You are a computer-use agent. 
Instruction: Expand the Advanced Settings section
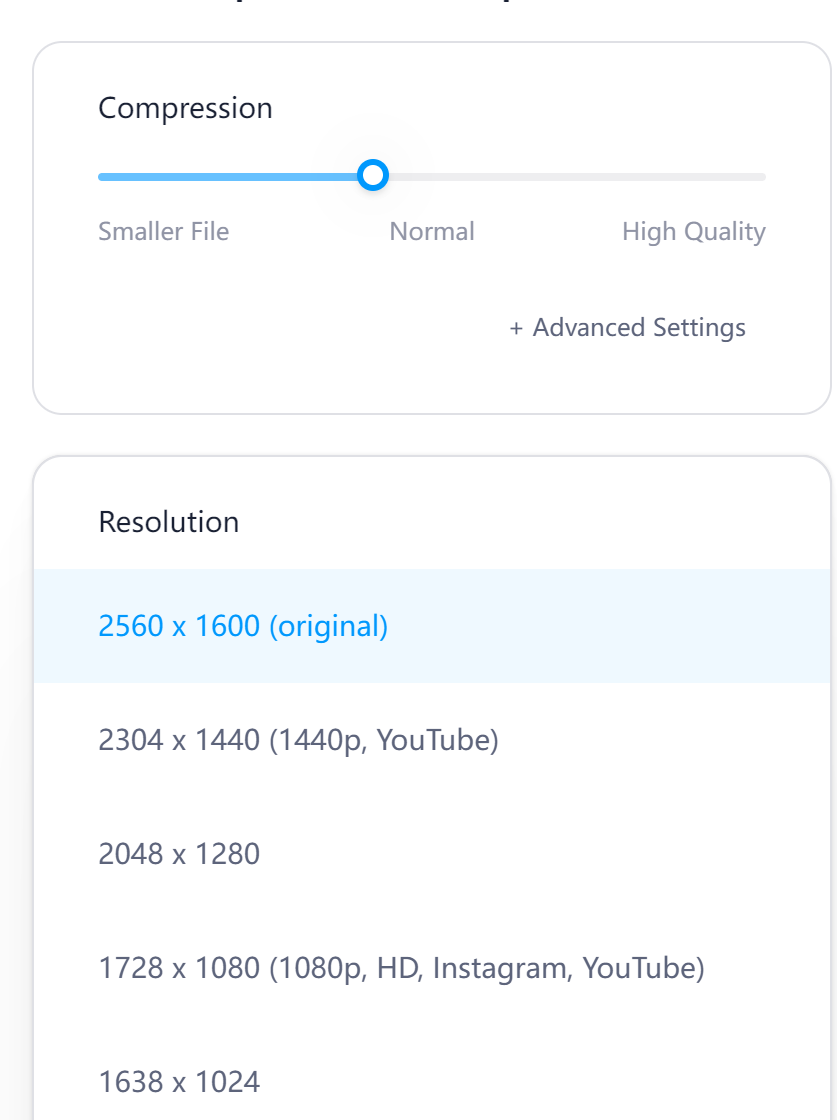(x=627, y=327)
